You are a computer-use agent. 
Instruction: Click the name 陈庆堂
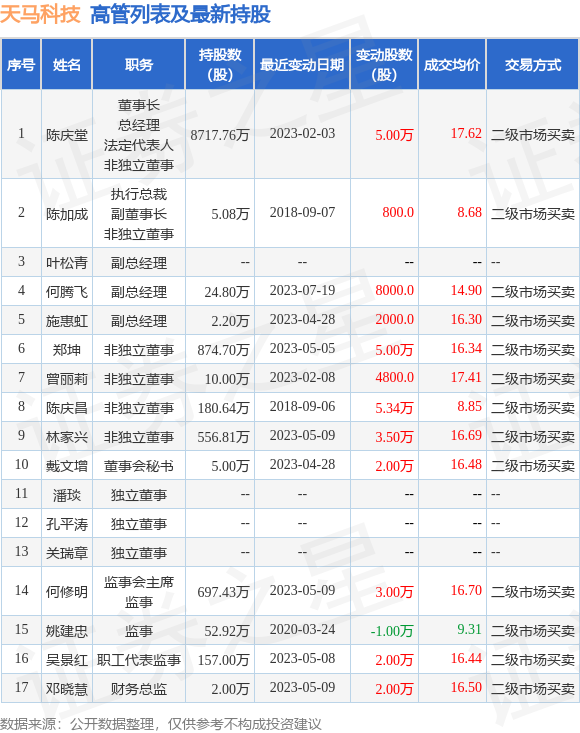tap(67, 135)
